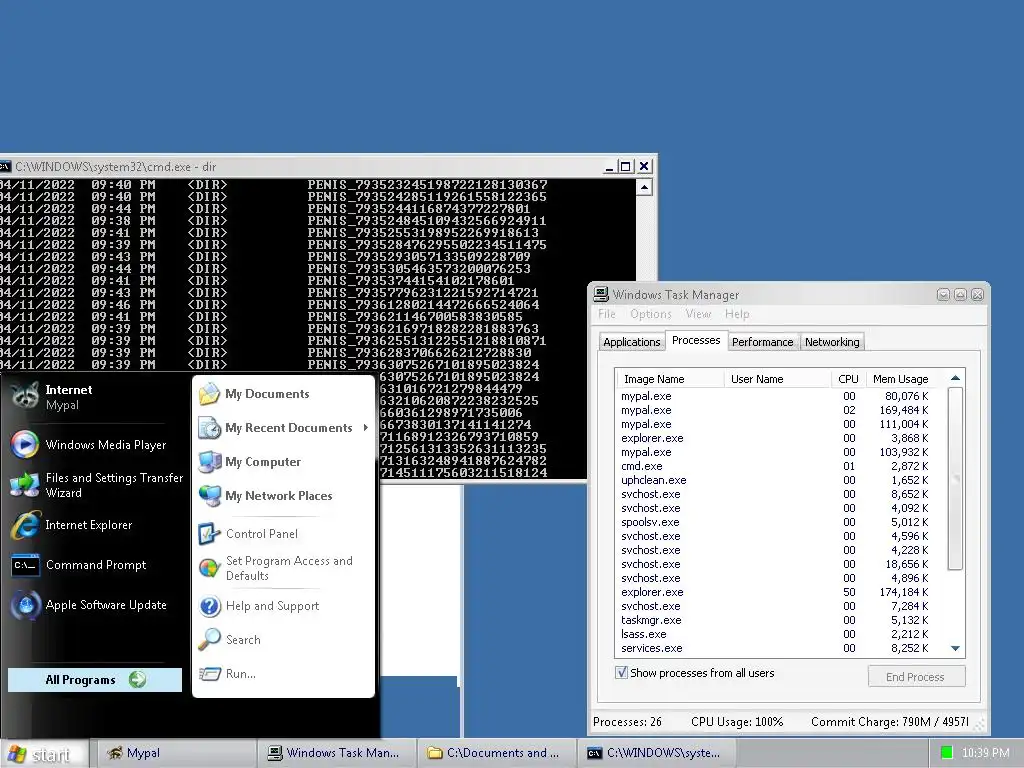The width and height of the screenshot is (1024, 768).
Task: Select svchost.exe row using 18,656 K
Action: pos(780,564)
